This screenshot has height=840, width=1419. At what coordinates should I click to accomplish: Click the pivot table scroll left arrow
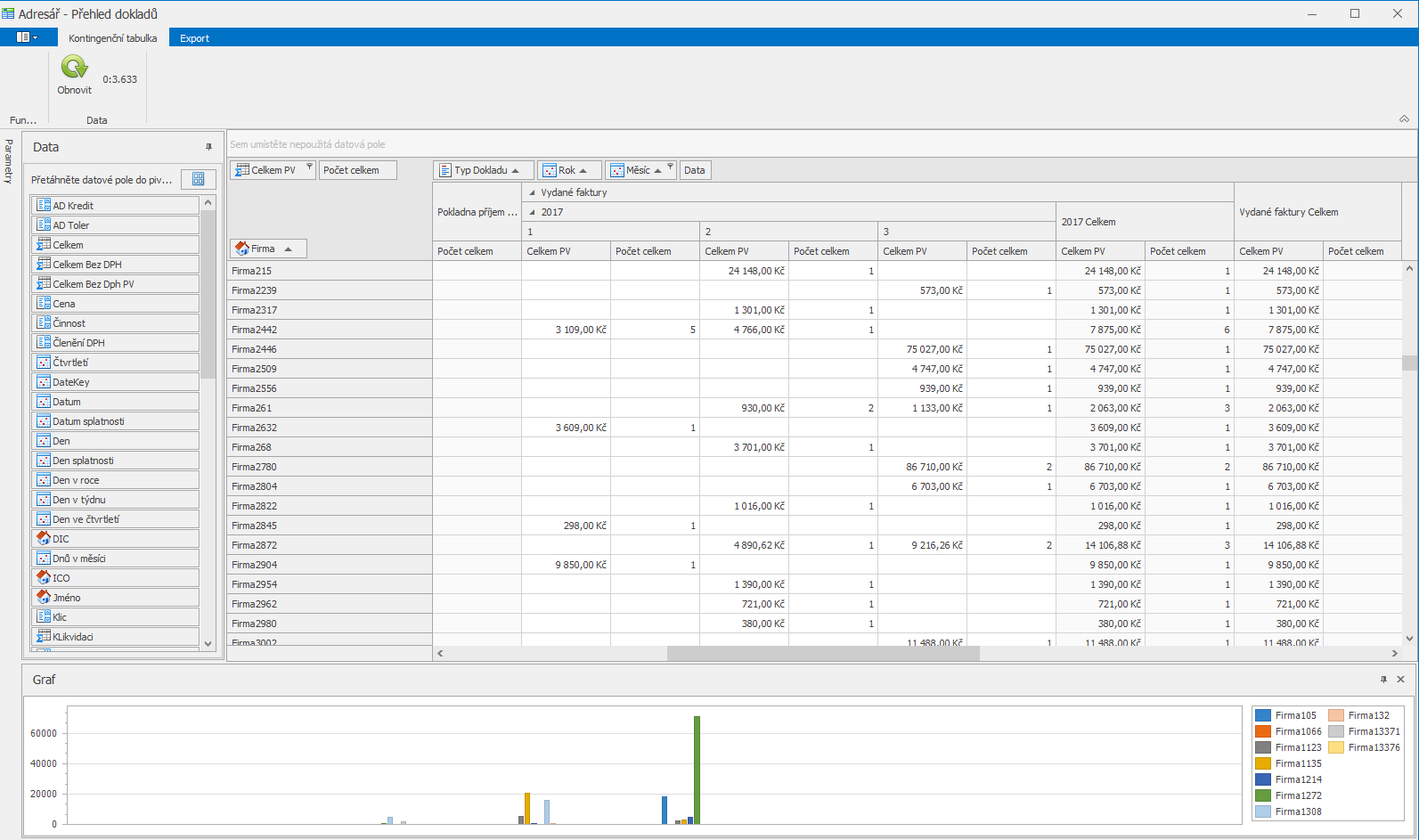tap(440, 654)
